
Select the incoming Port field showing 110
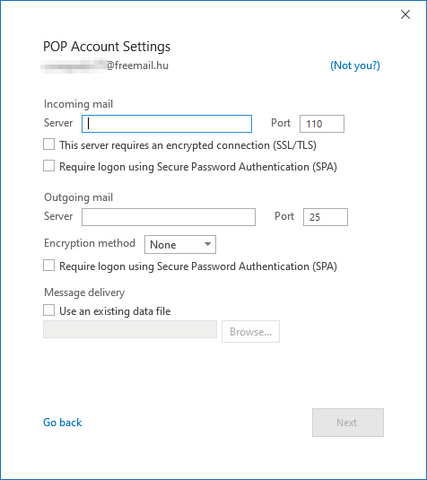(322, 124)
